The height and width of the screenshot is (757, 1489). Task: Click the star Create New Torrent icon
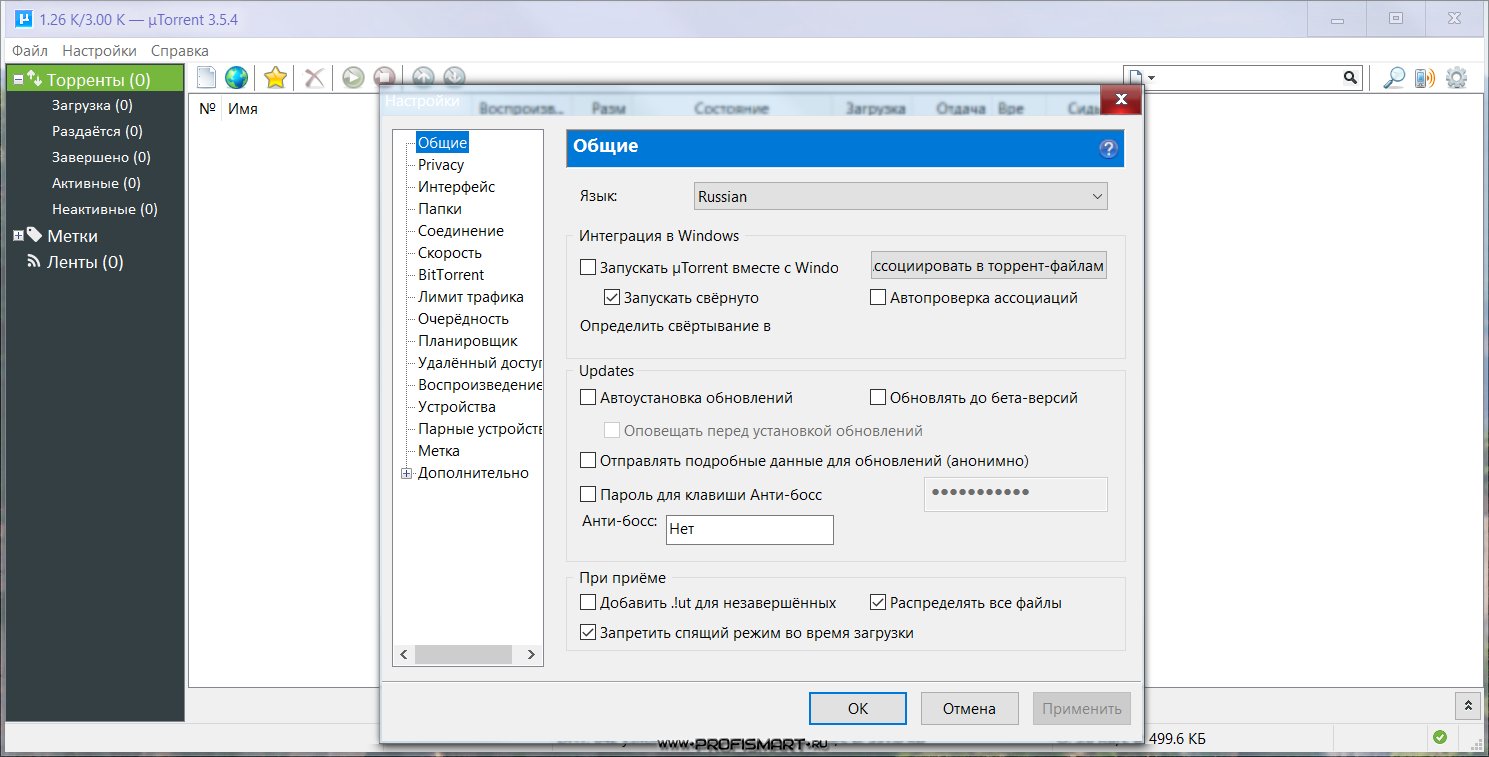point(275,77)
